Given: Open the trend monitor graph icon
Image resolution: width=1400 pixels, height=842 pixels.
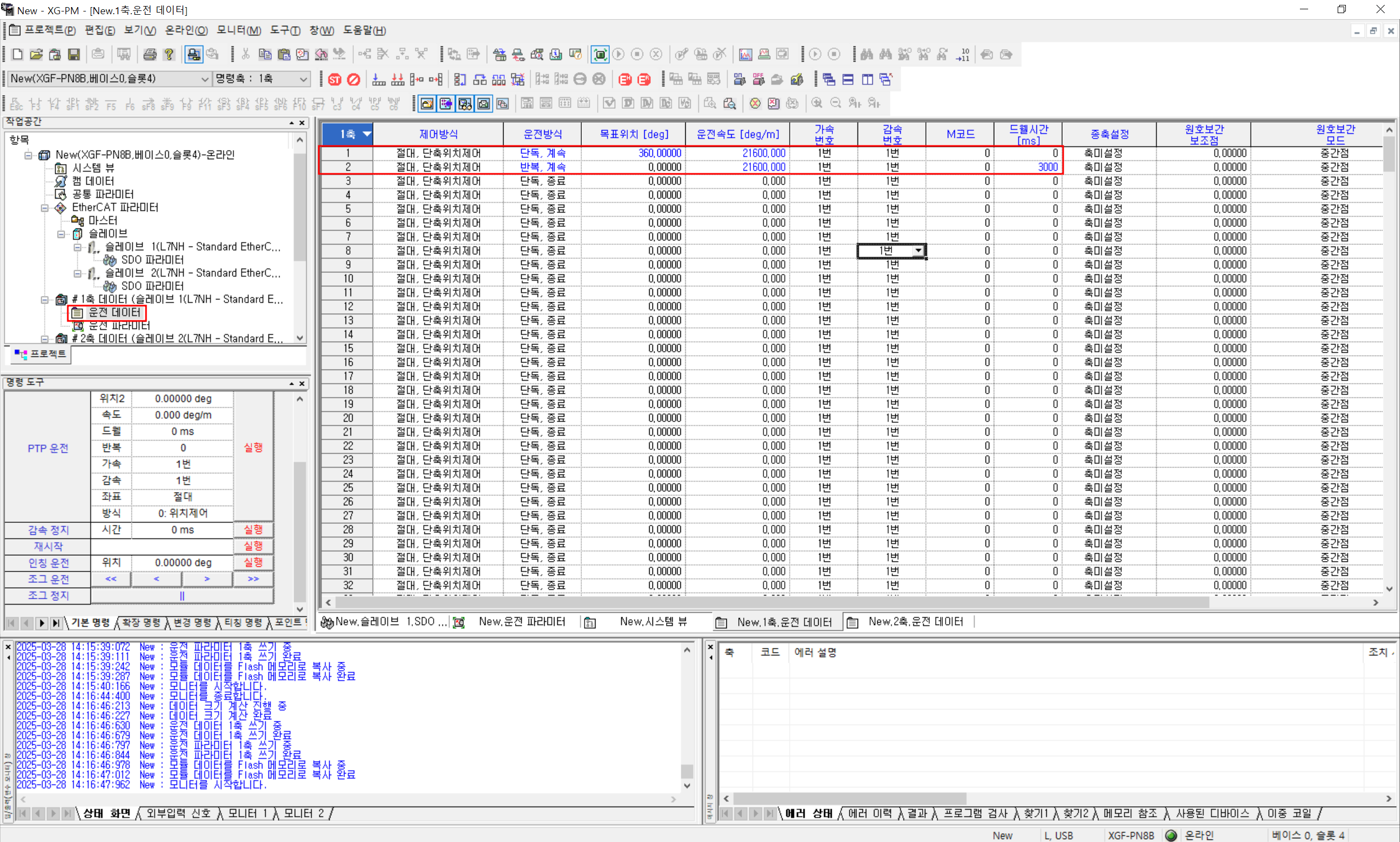Looking at the screenshot, I should [x=746, y=54].
